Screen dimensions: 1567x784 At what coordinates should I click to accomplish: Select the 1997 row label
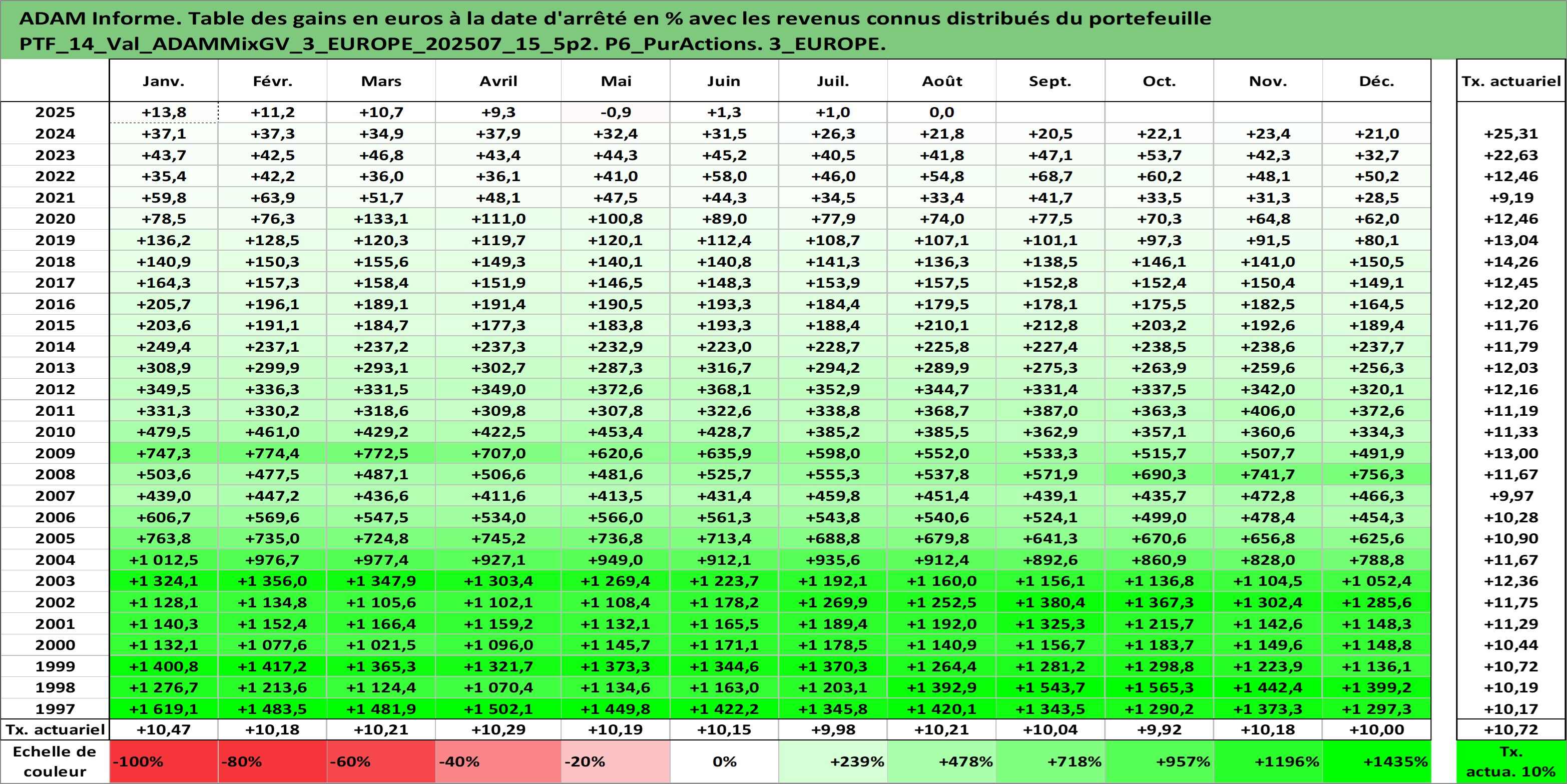[55, 708]
